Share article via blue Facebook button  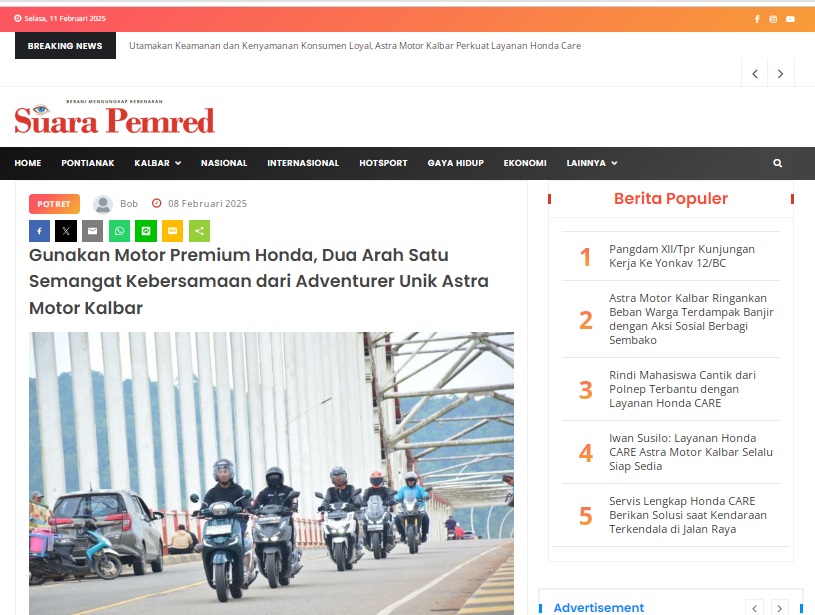pos(40,231)
